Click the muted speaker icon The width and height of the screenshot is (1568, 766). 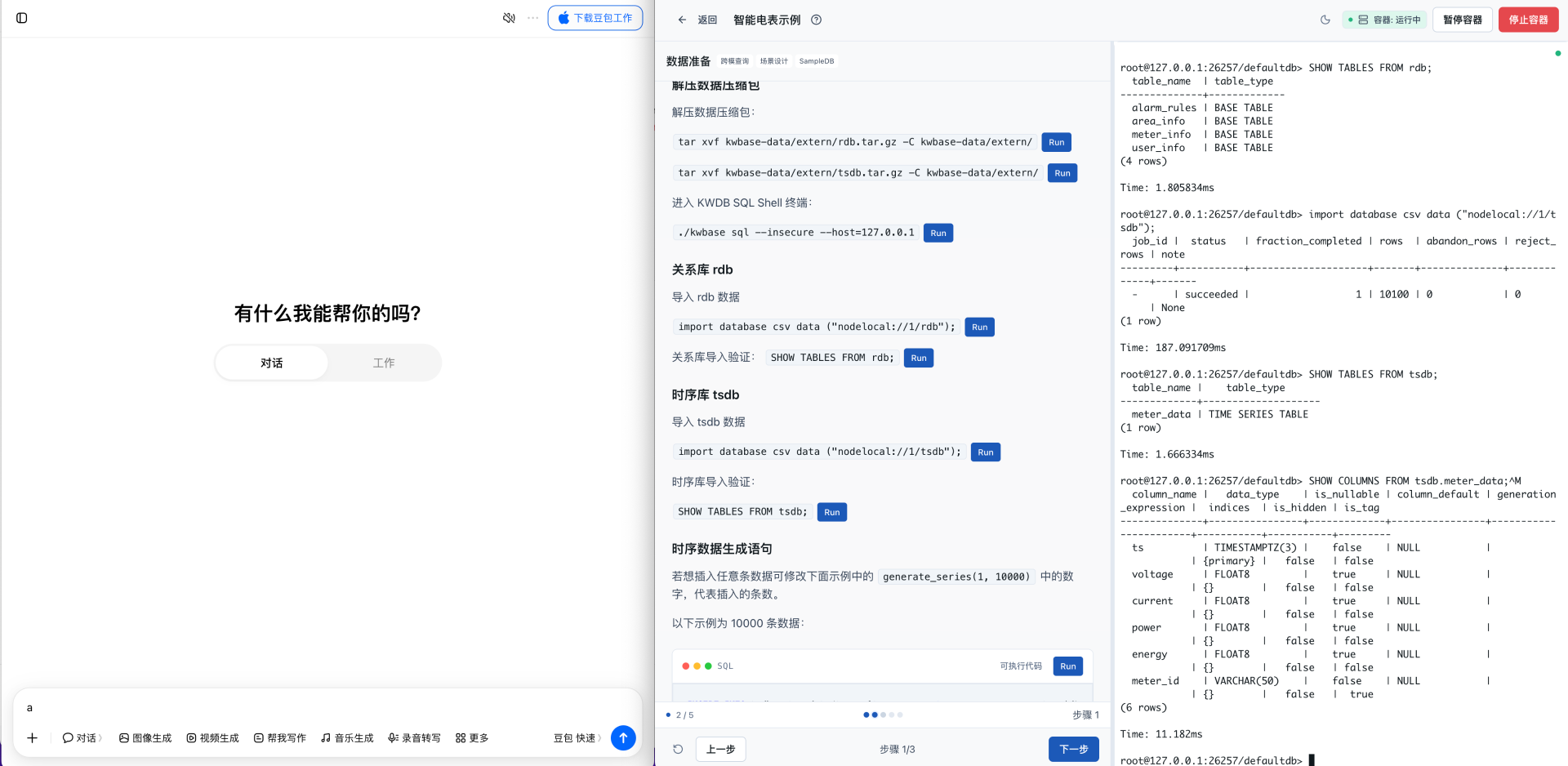tap(509, 18)
